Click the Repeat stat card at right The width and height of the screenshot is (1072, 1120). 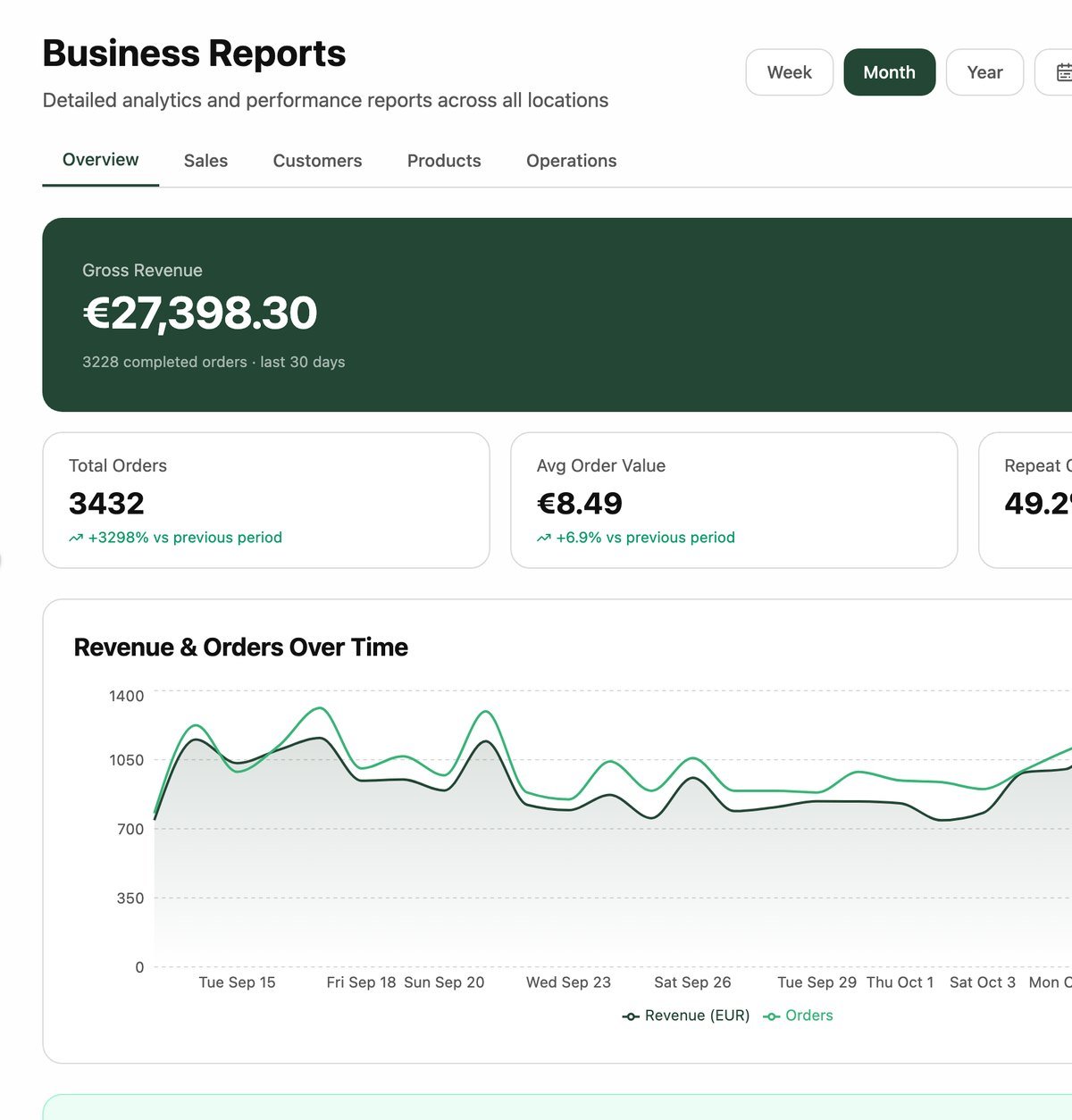point(1026,500)
